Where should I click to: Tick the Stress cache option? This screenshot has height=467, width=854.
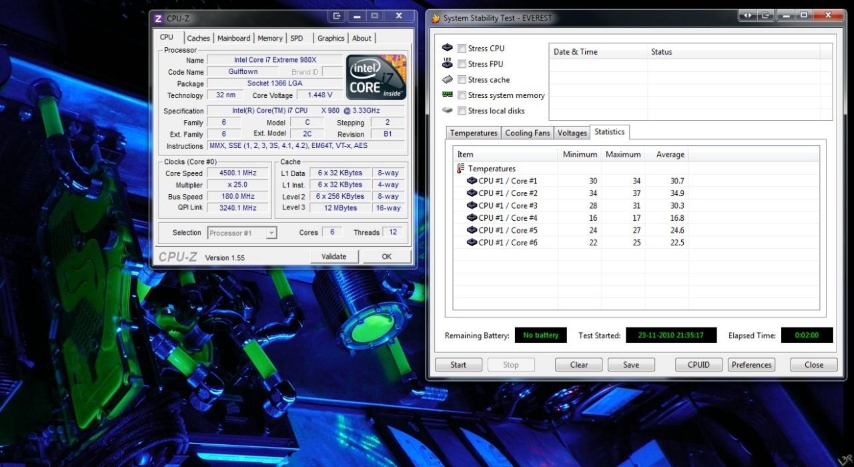pyautogui.click(x=462, y=80)
